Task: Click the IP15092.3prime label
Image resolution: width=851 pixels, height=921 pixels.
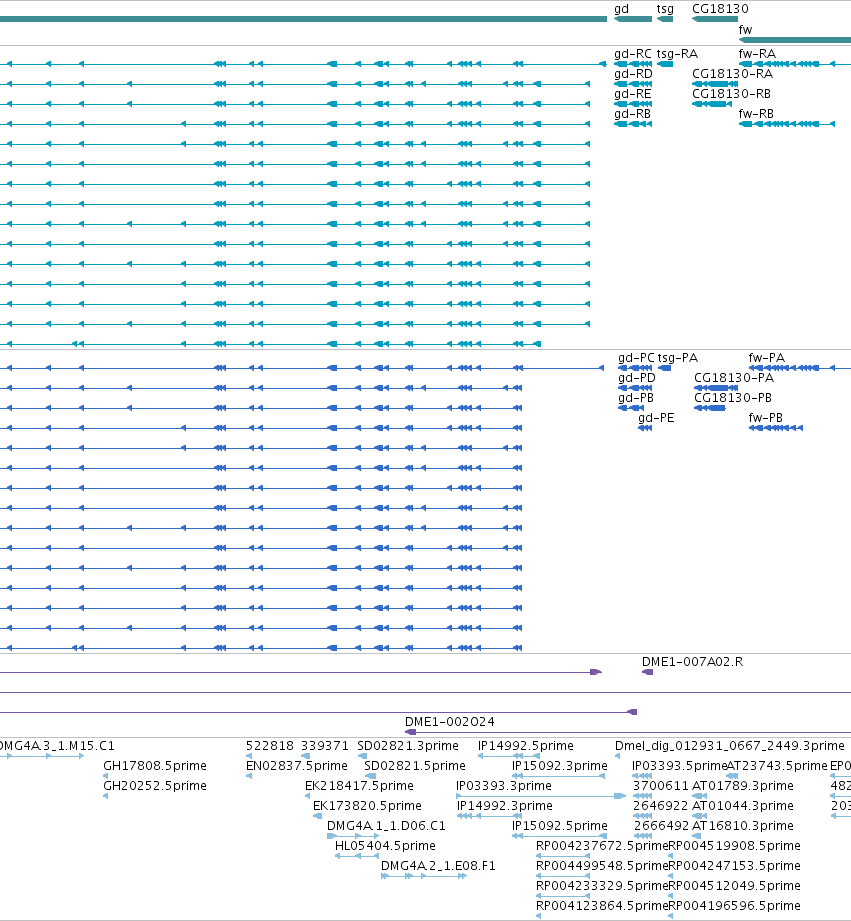Action: tap(560, 766)
